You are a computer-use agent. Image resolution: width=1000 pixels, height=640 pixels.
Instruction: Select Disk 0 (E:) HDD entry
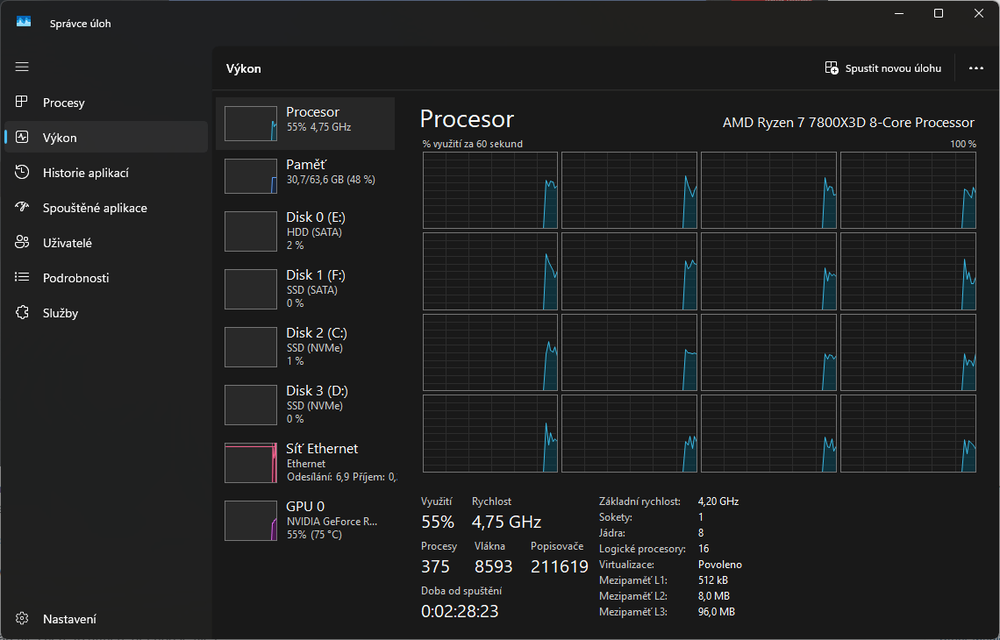pos(305,230)
